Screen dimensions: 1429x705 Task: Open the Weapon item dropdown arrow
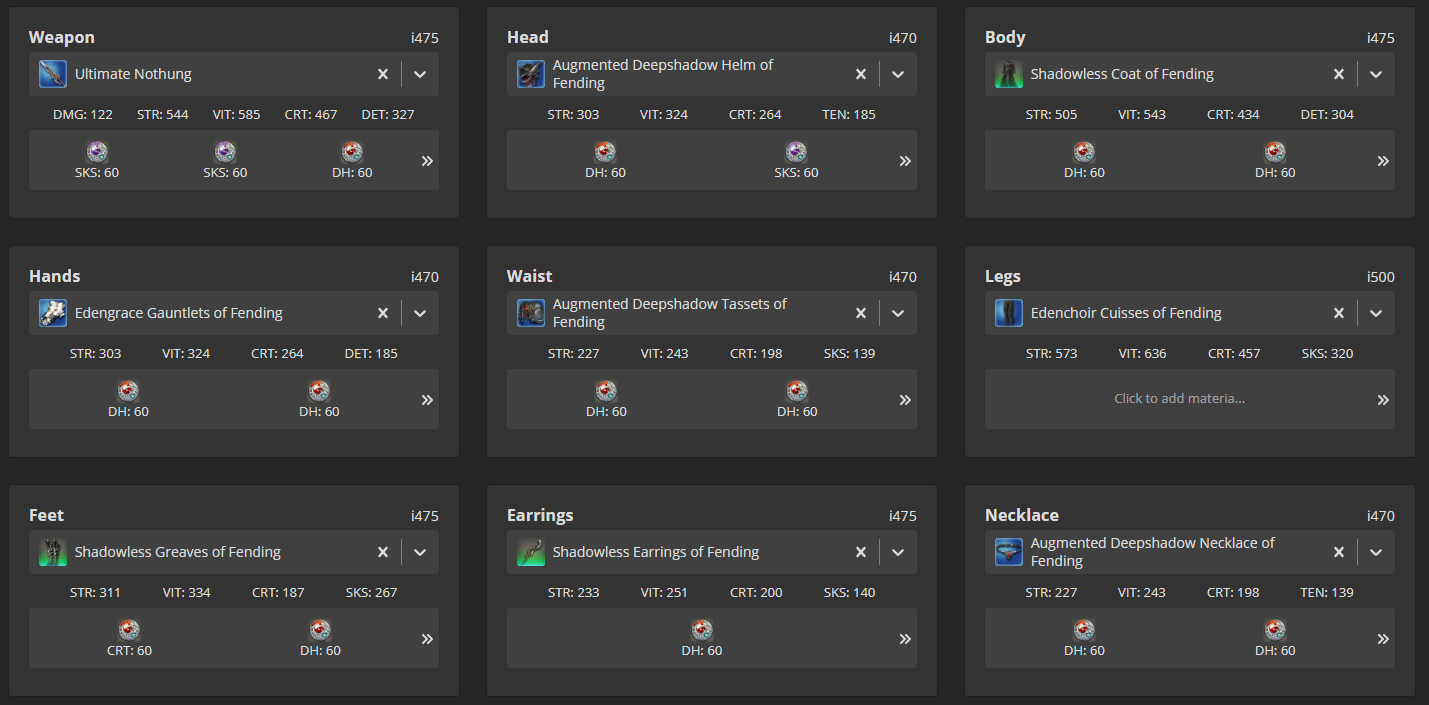tap(420, 74)
